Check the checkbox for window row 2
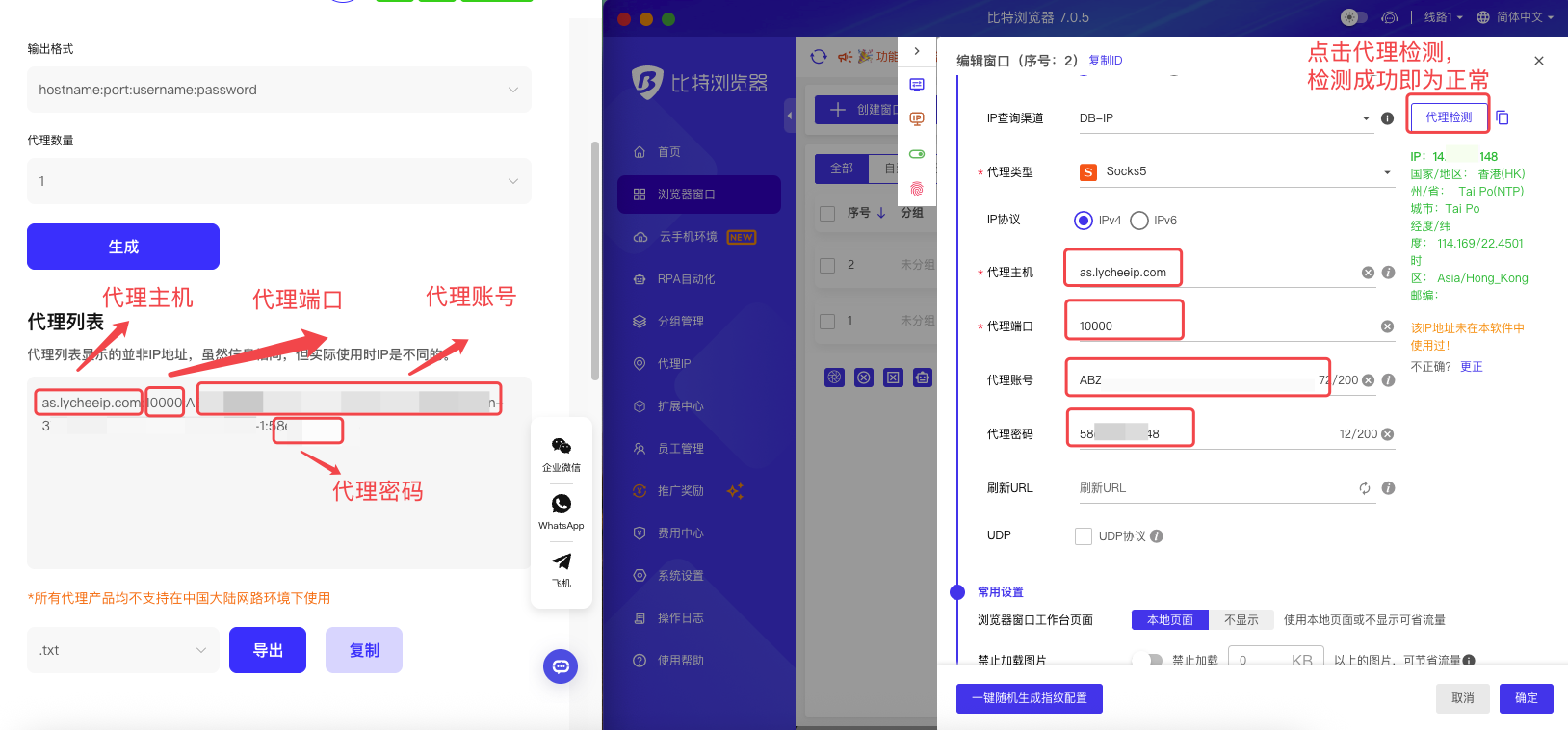Screen dimensions: 1568x730 point(827,266)
